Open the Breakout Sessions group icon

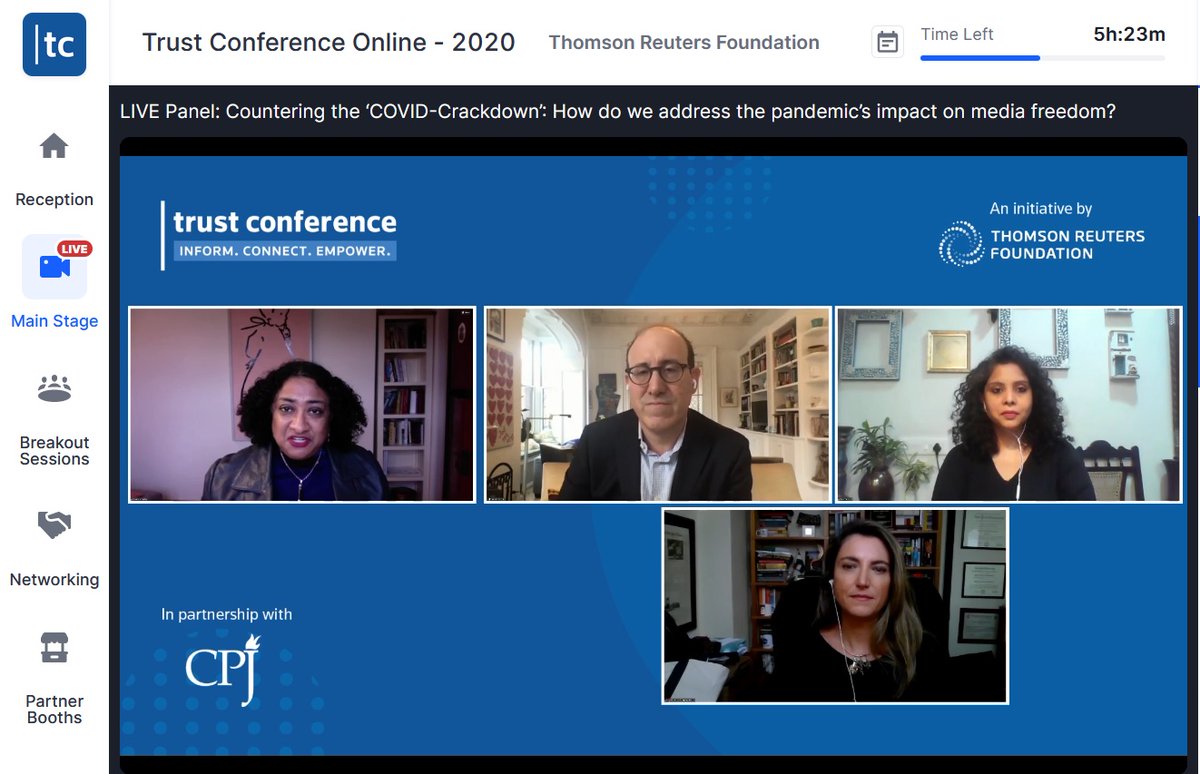point(54,388)
